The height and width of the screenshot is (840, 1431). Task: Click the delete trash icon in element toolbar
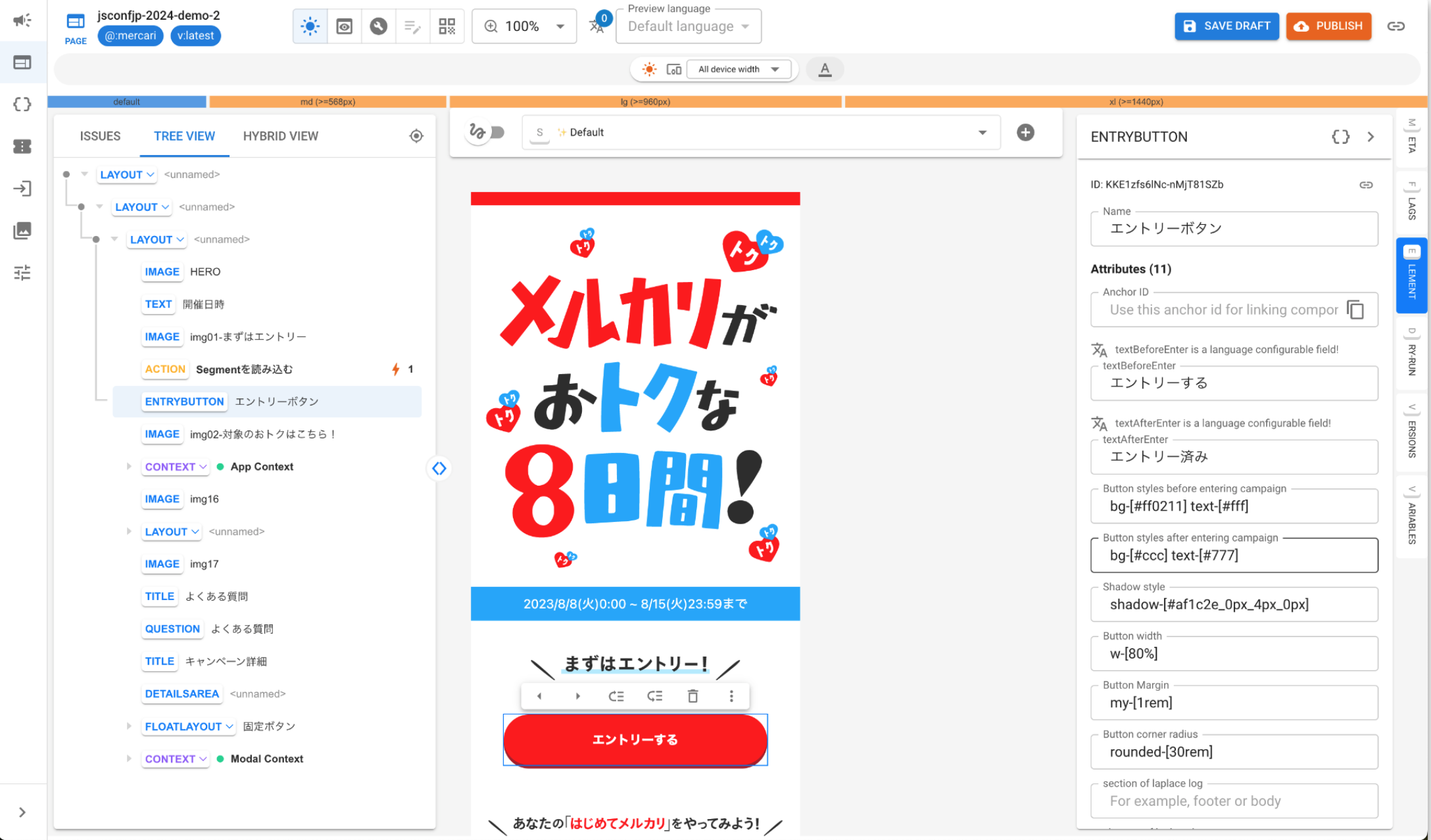(x=692, y=696)
